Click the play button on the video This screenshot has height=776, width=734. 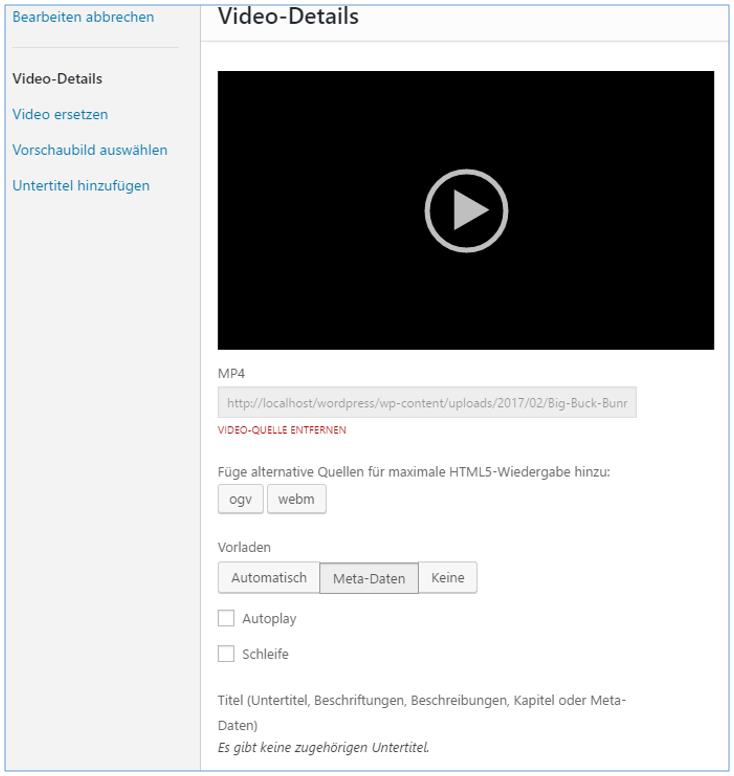466,211
